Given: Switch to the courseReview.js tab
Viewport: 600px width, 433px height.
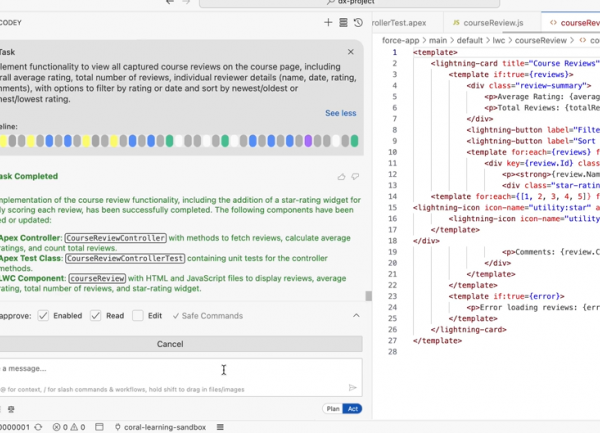Looking at the screenshot, I should click(489, 22).
